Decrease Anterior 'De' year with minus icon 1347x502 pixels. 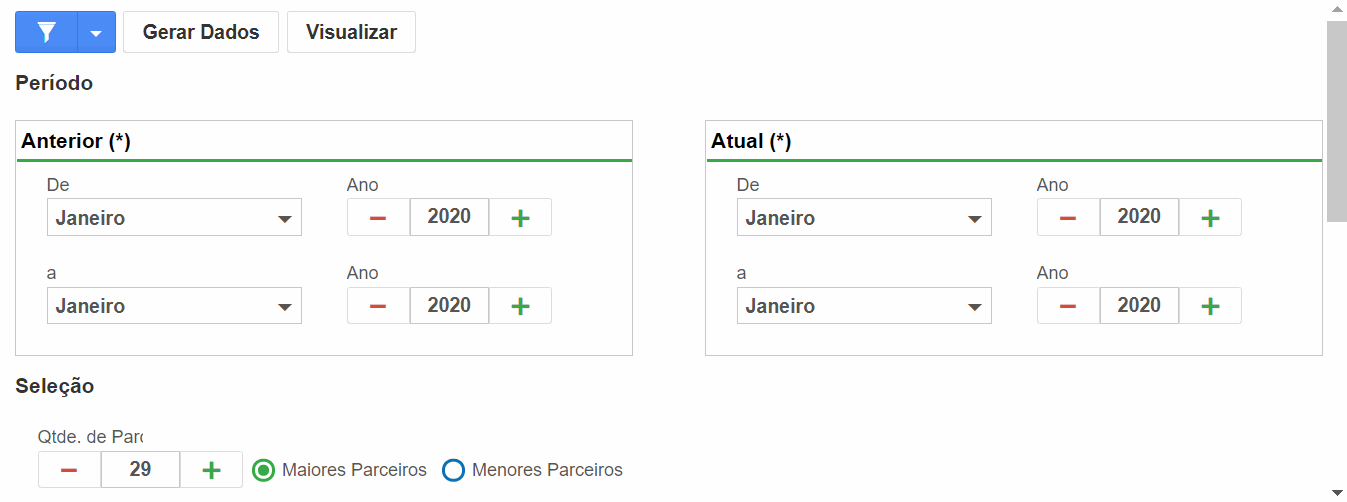pyautogui.click(x=378, y=217)
